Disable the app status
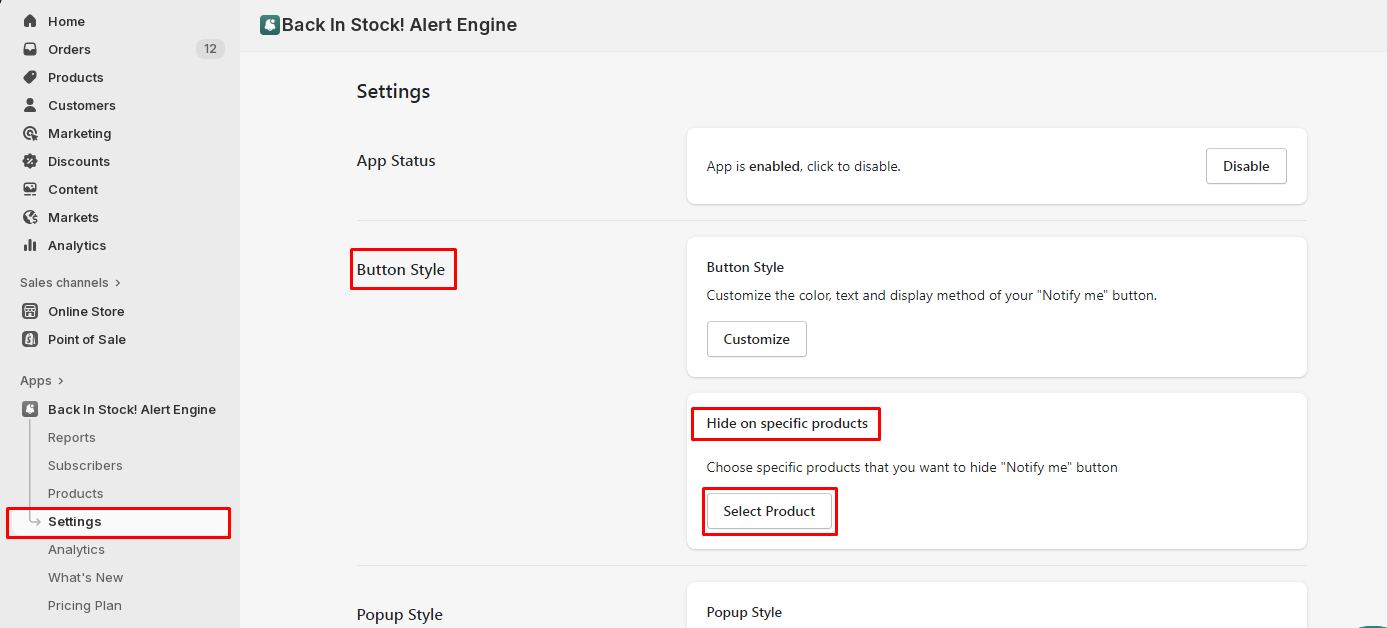The height and width of the screenshot is (628, 1387). point(1246,166)
